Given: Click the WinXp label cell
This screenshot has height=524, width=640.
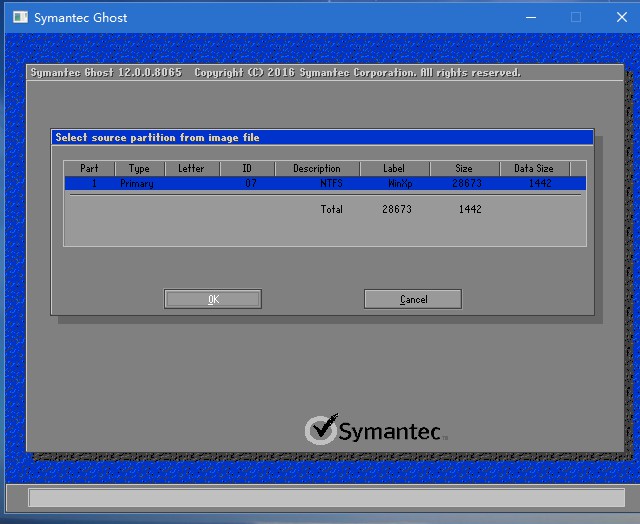Looking at the screenshot, I should [x=400, y=184].
